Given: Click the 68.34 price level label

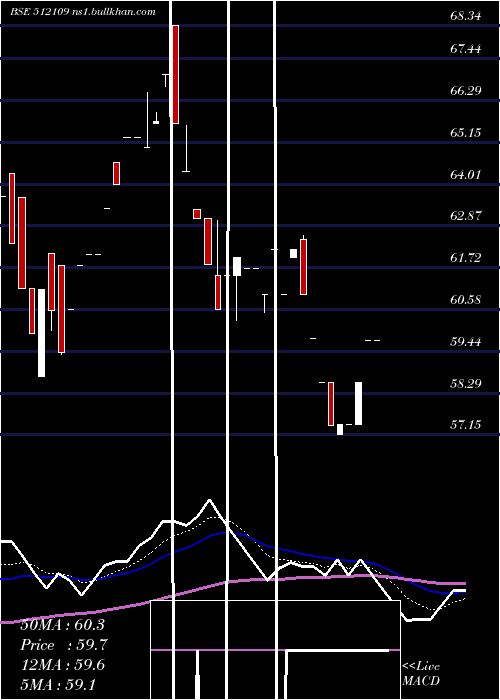Looking at the screenshot, I should [466, 17].
